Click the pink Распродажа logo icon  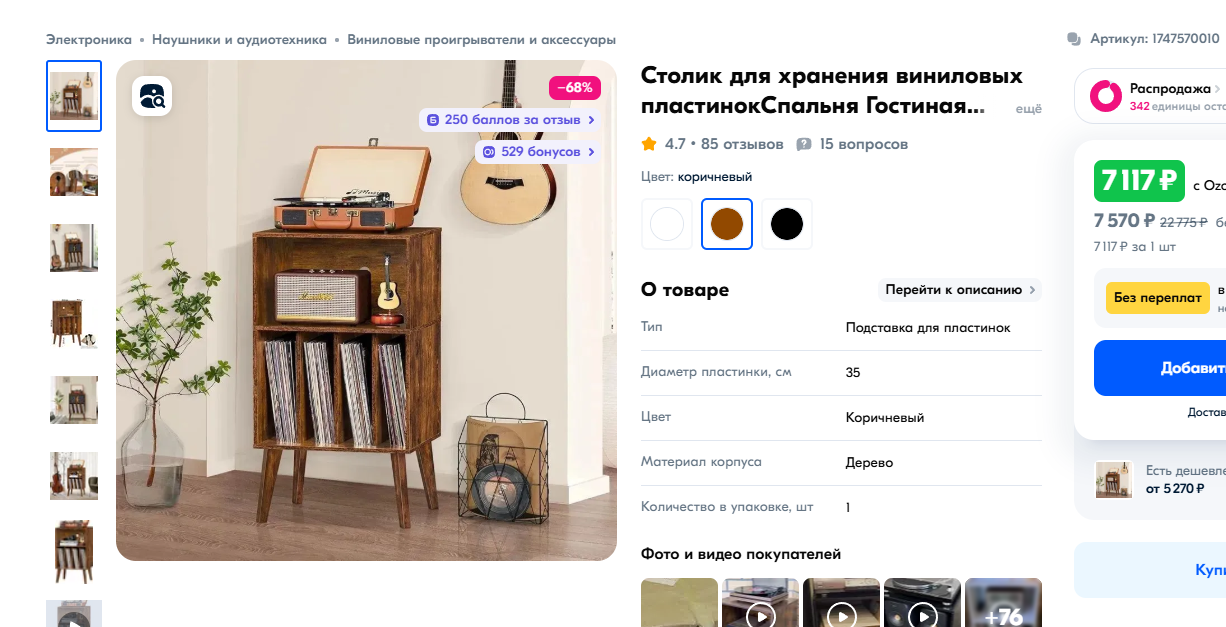1105,95
